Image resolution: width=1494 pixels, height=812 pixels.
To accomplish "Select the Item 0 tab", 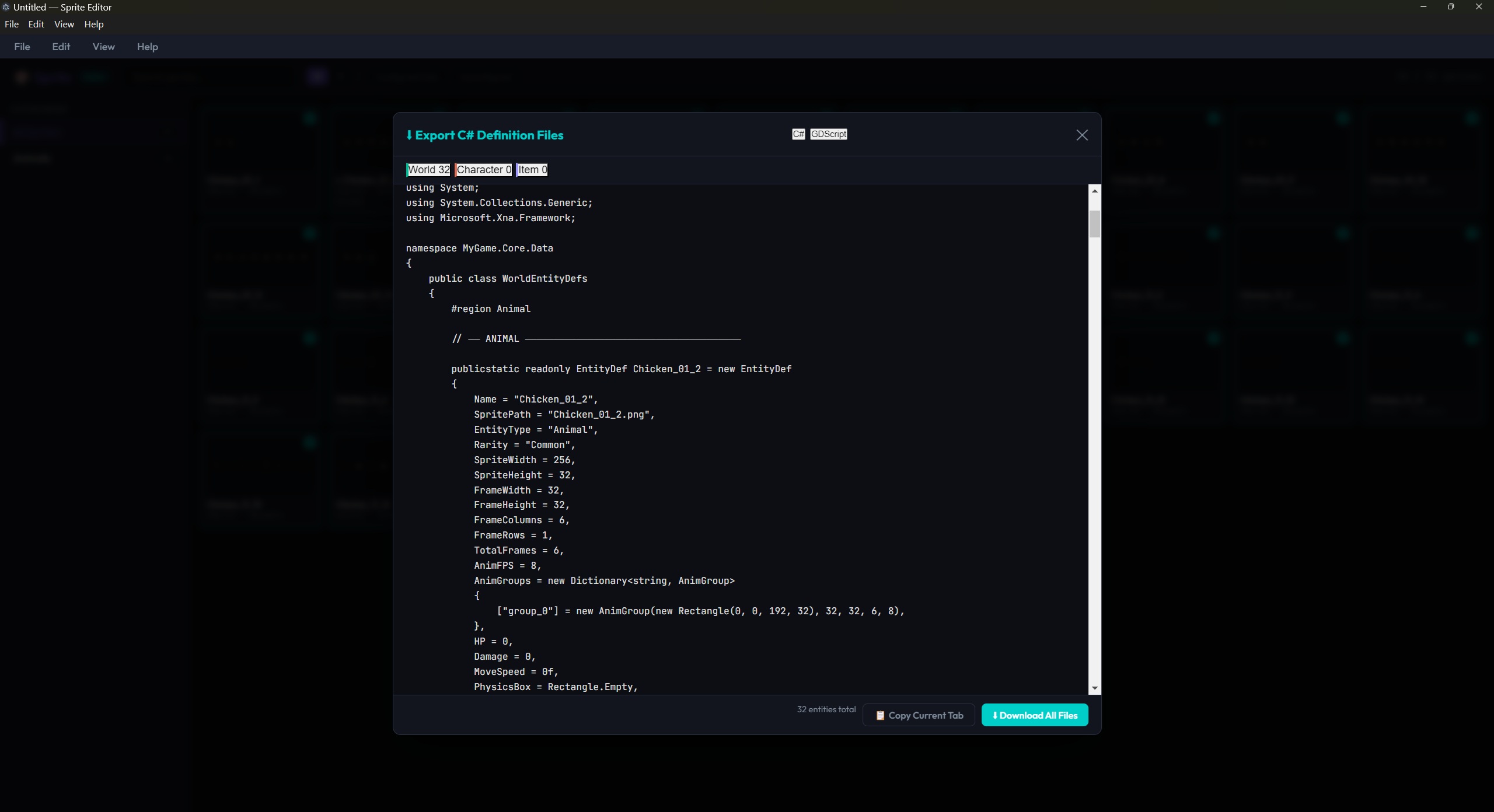I will pyautogui.click(x=532, y=170).
